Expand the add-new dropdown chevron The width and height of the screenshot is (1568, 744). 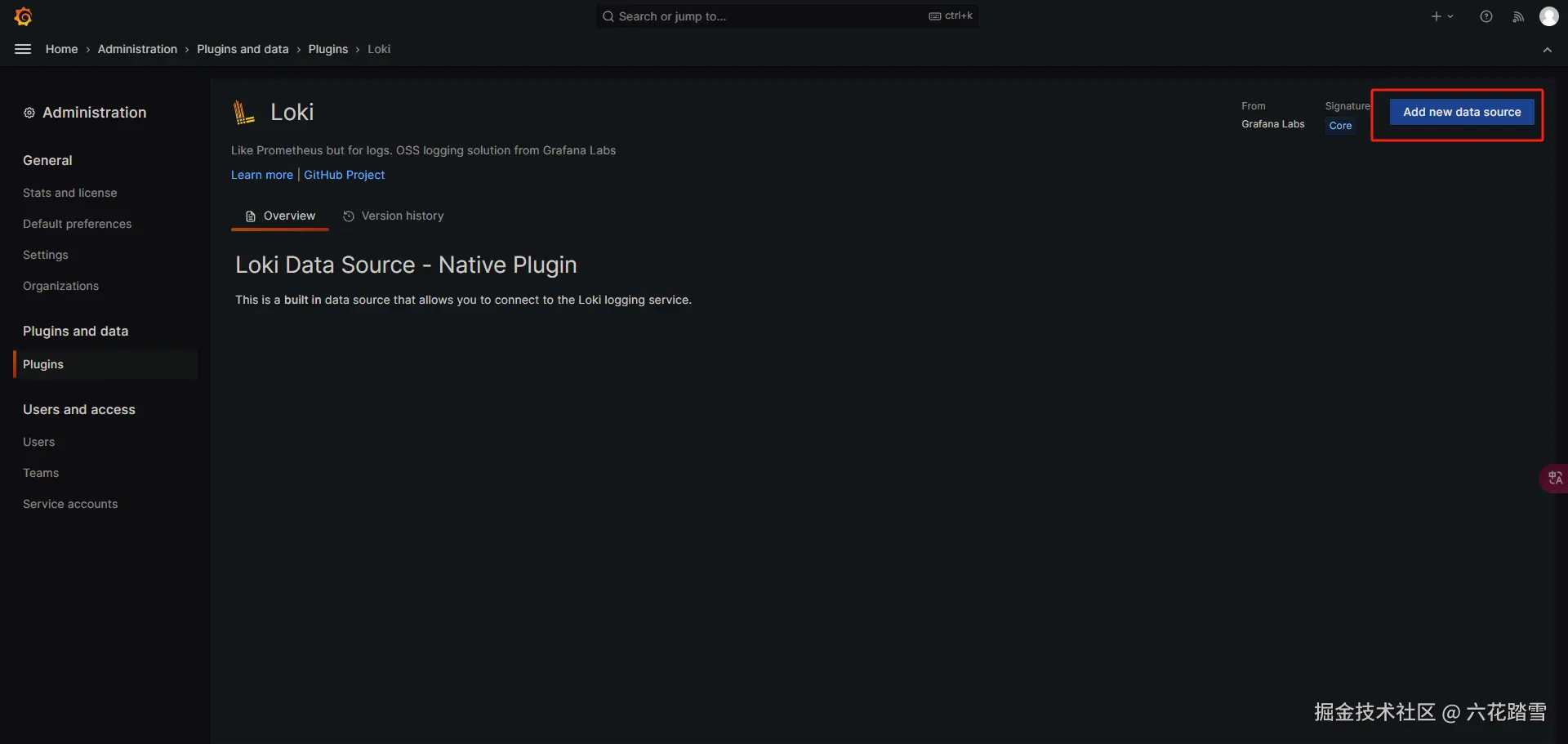click(x=1451, y=16)
